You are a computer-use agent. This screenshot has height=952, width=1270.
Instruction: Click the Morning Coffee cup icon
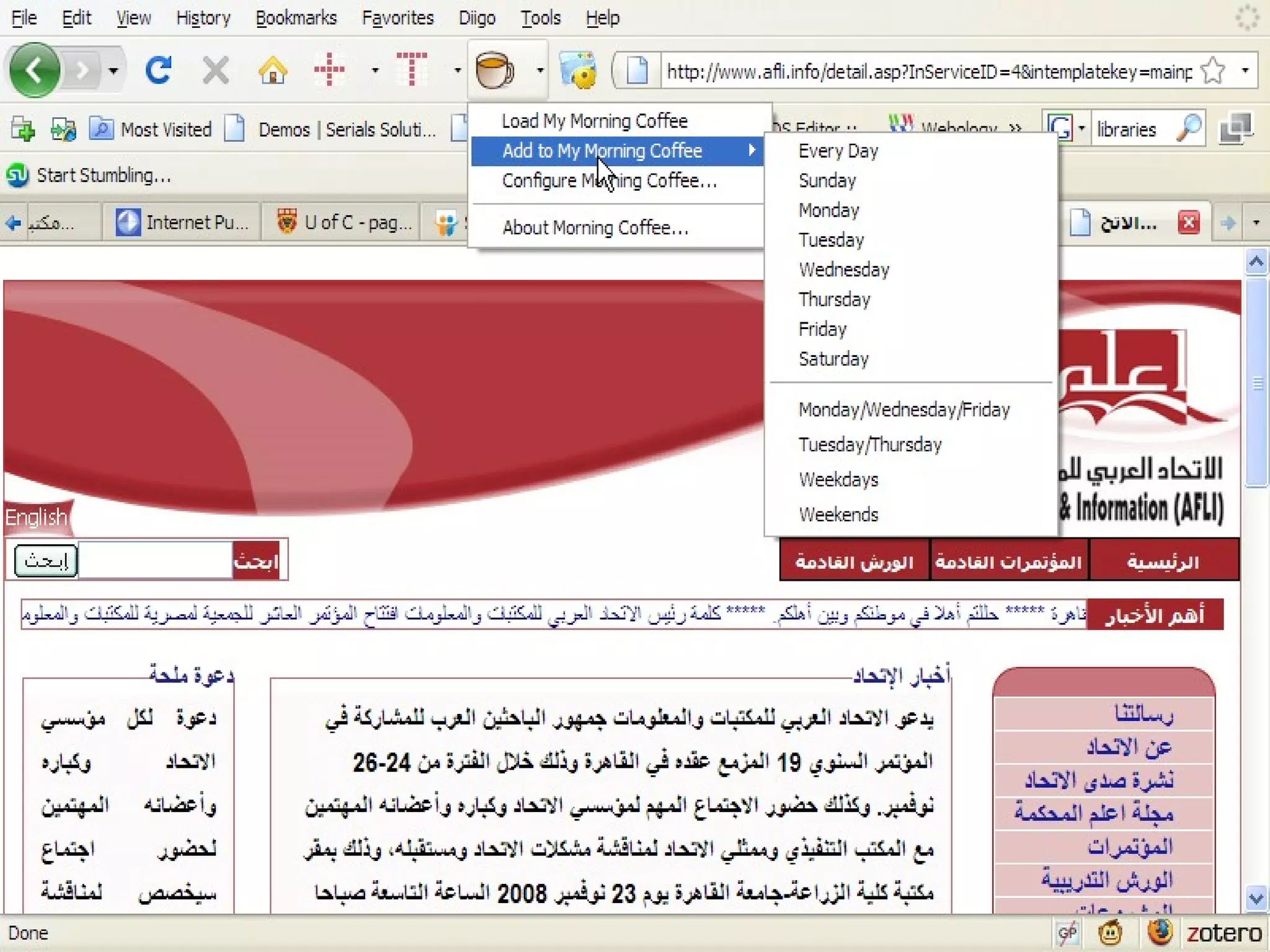494,70
